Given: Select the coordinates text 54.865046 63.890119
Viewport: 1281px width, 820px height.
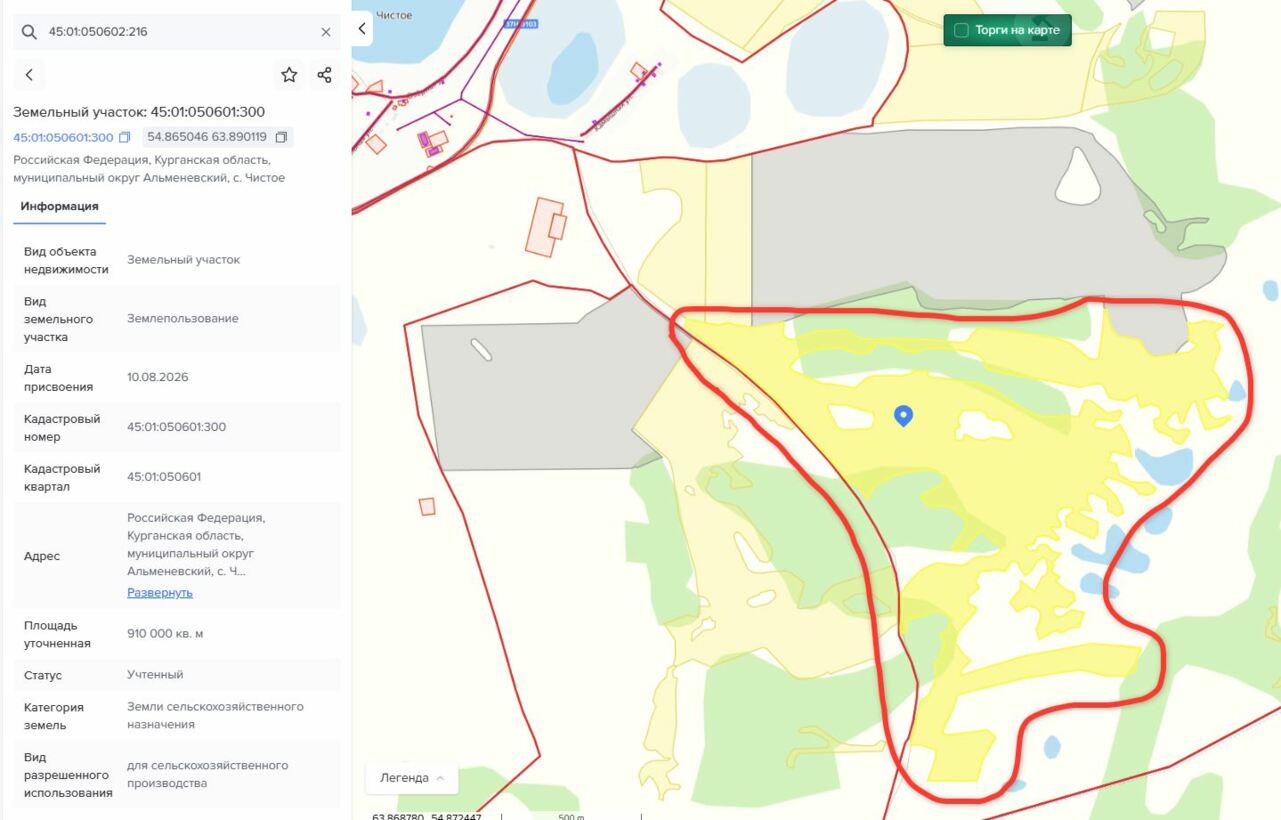Looking at the screenshot, I should coord(207,137).
